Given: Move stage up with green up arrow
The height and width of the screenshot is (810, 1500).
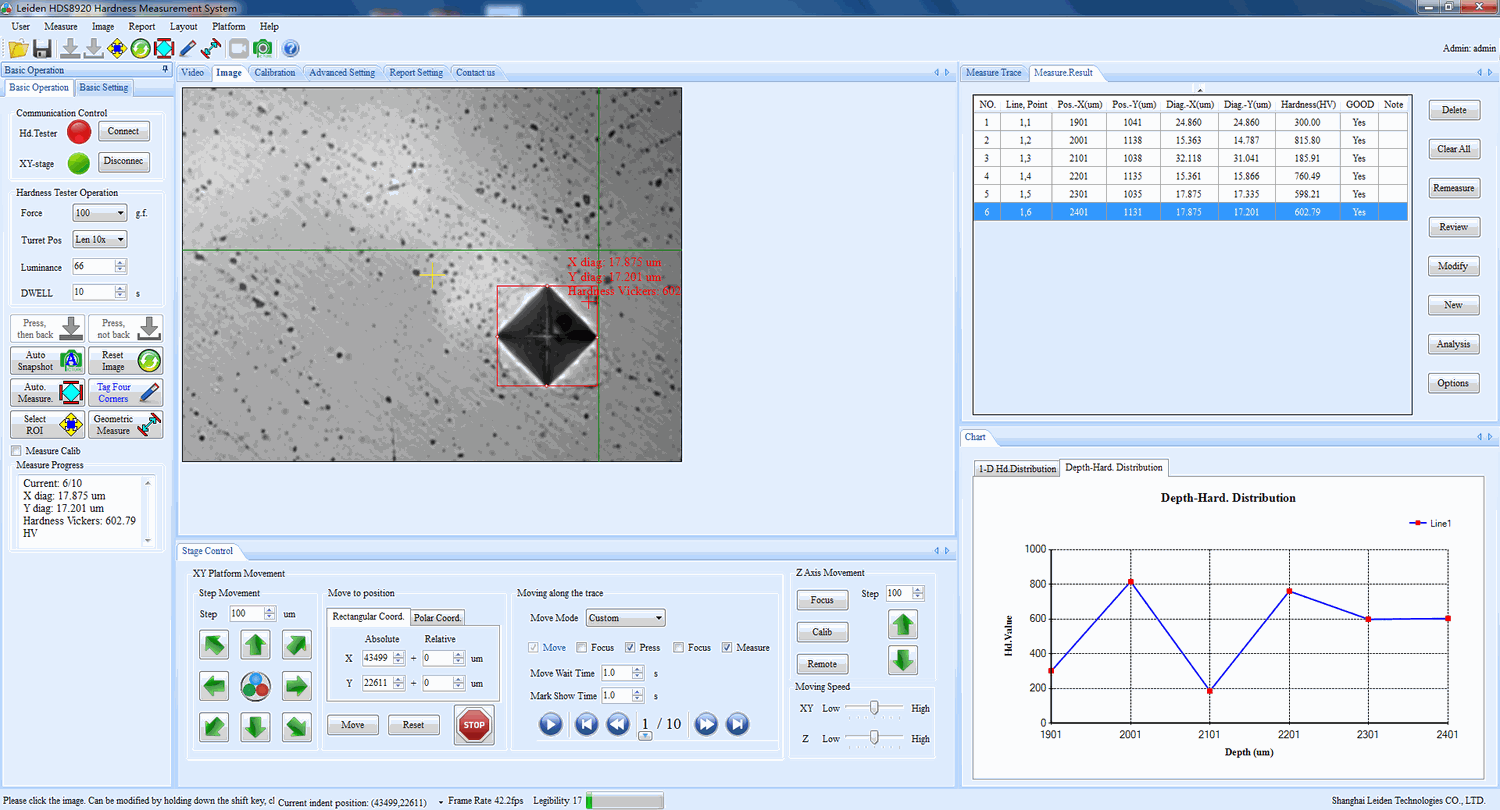Looking at the screenshot, I should click(256, 645).
